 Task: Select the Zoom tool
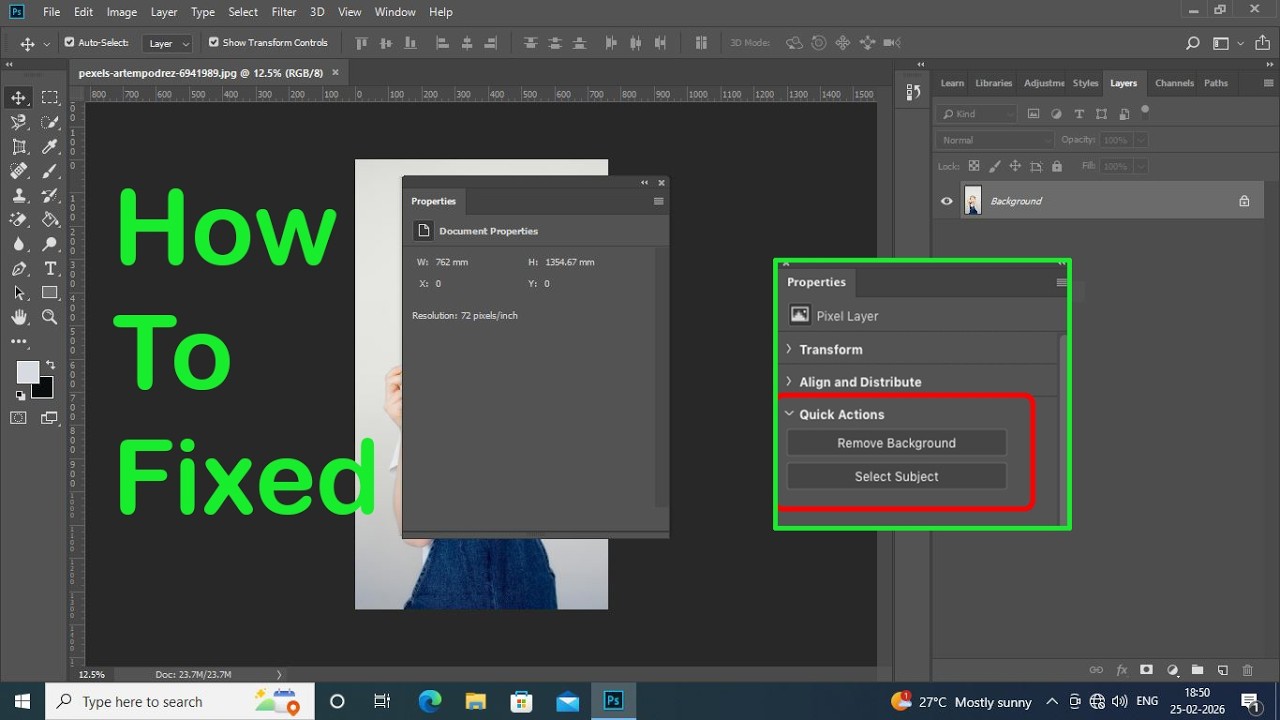(50, 317)
